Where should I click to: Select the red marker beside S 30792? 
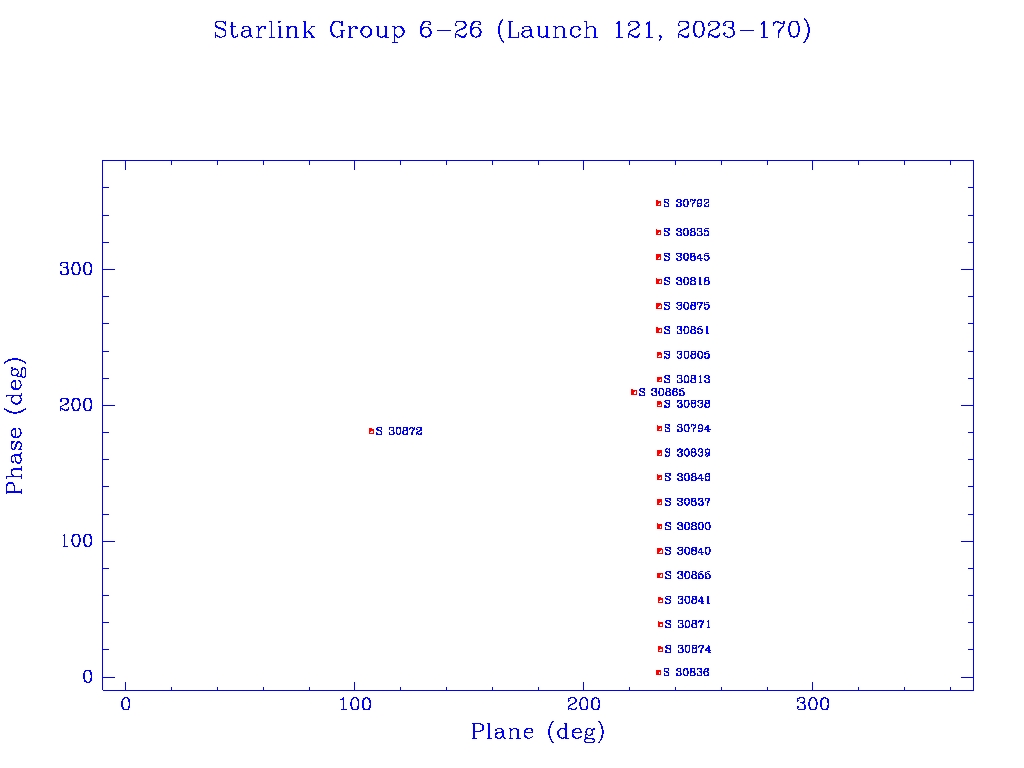658,203
